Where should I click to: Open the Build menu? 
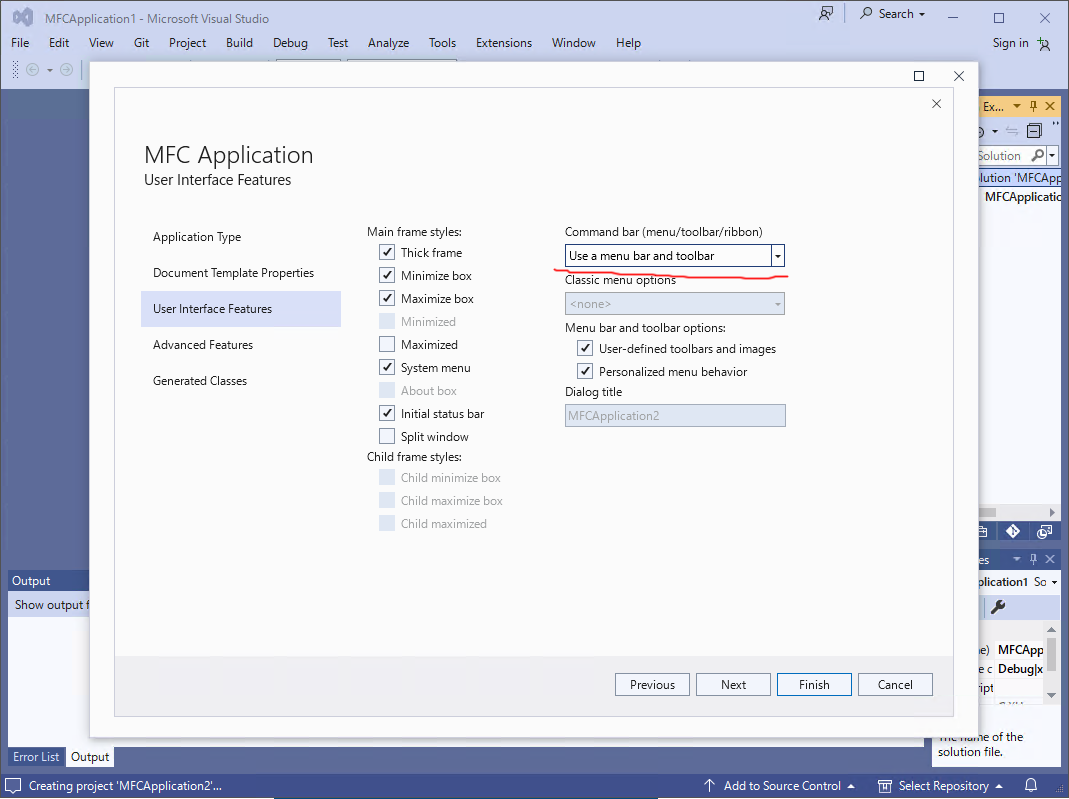point(239,43)
